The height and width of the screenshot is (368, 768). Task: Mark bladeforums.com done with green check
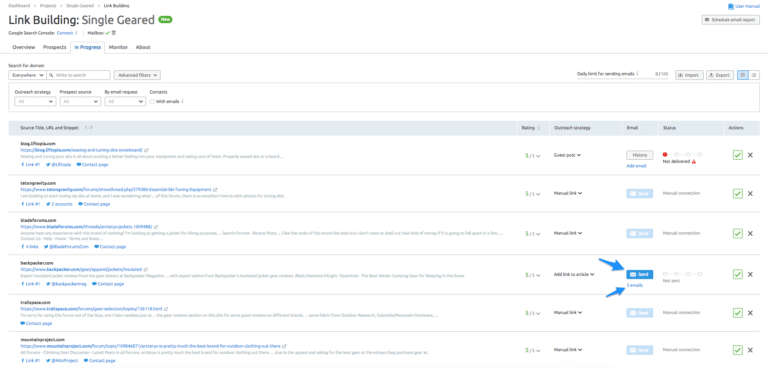click(x=738, y=233)
